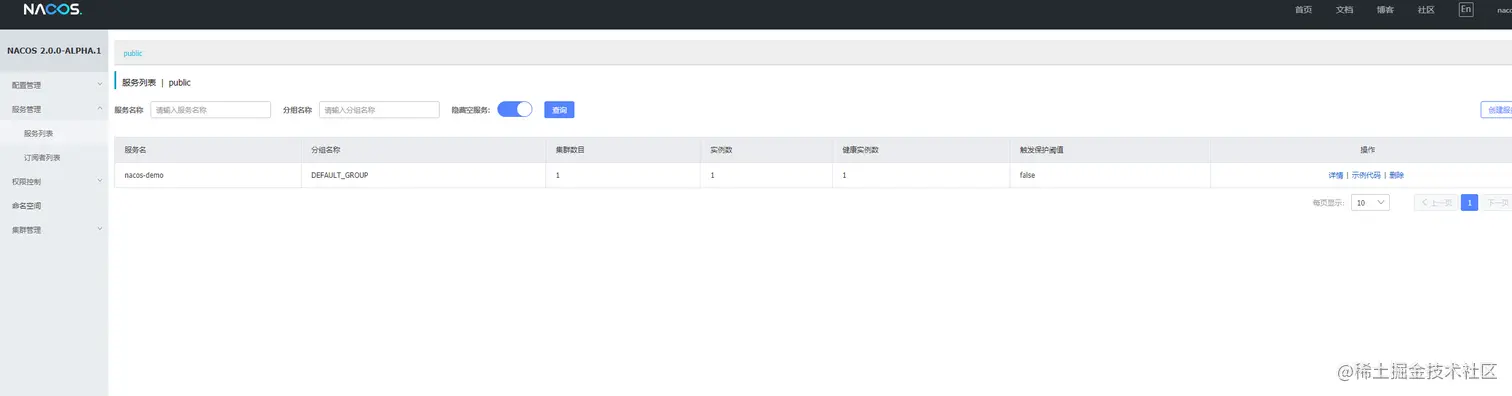Screen dimensions: 1512x396
Task: Open page size dropdown showing 10
Action: pos(1370,202)
